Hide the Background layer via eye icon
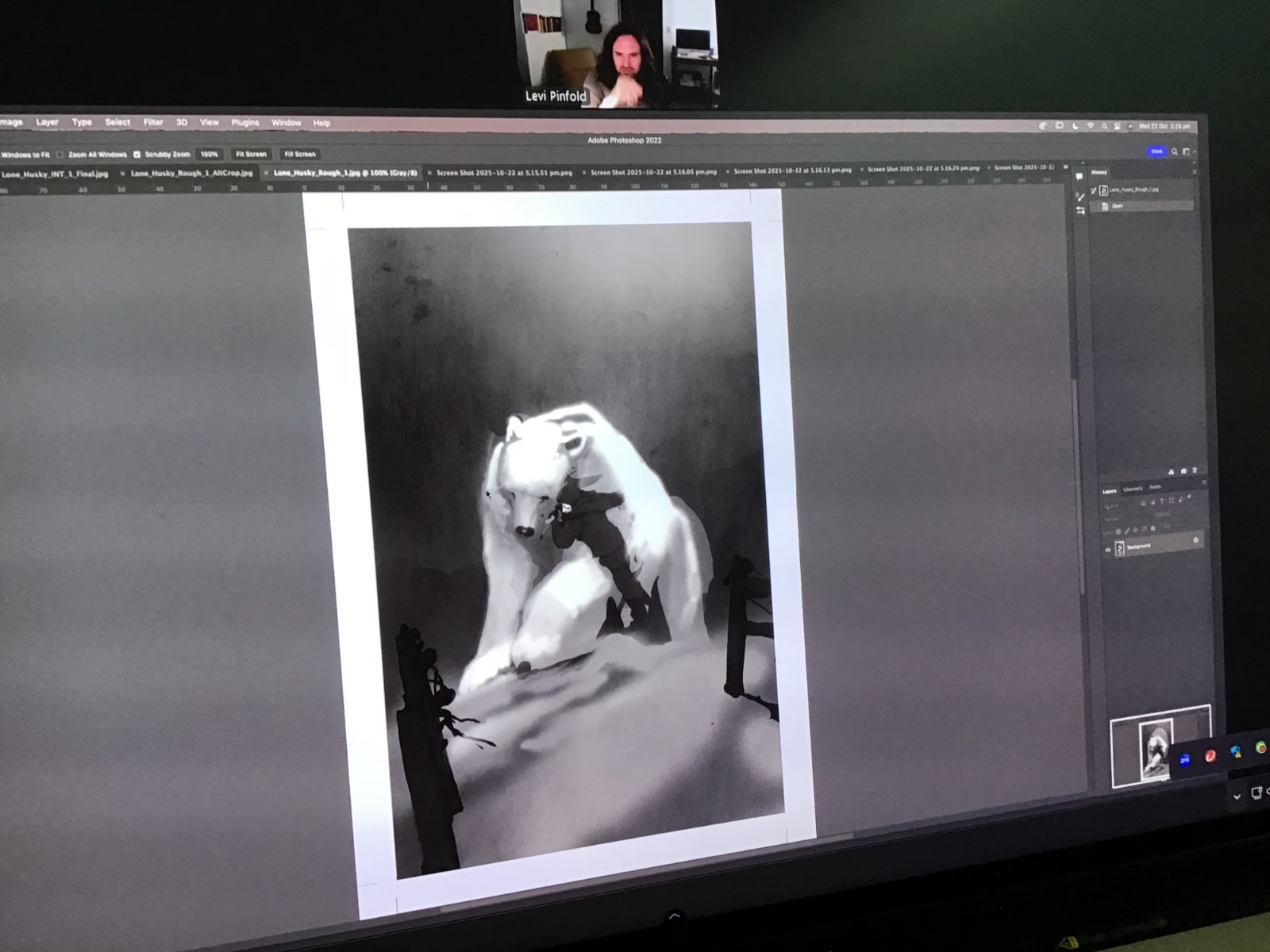The width and height of the screenshot is (1270, 952). (x=1108, y=549)
